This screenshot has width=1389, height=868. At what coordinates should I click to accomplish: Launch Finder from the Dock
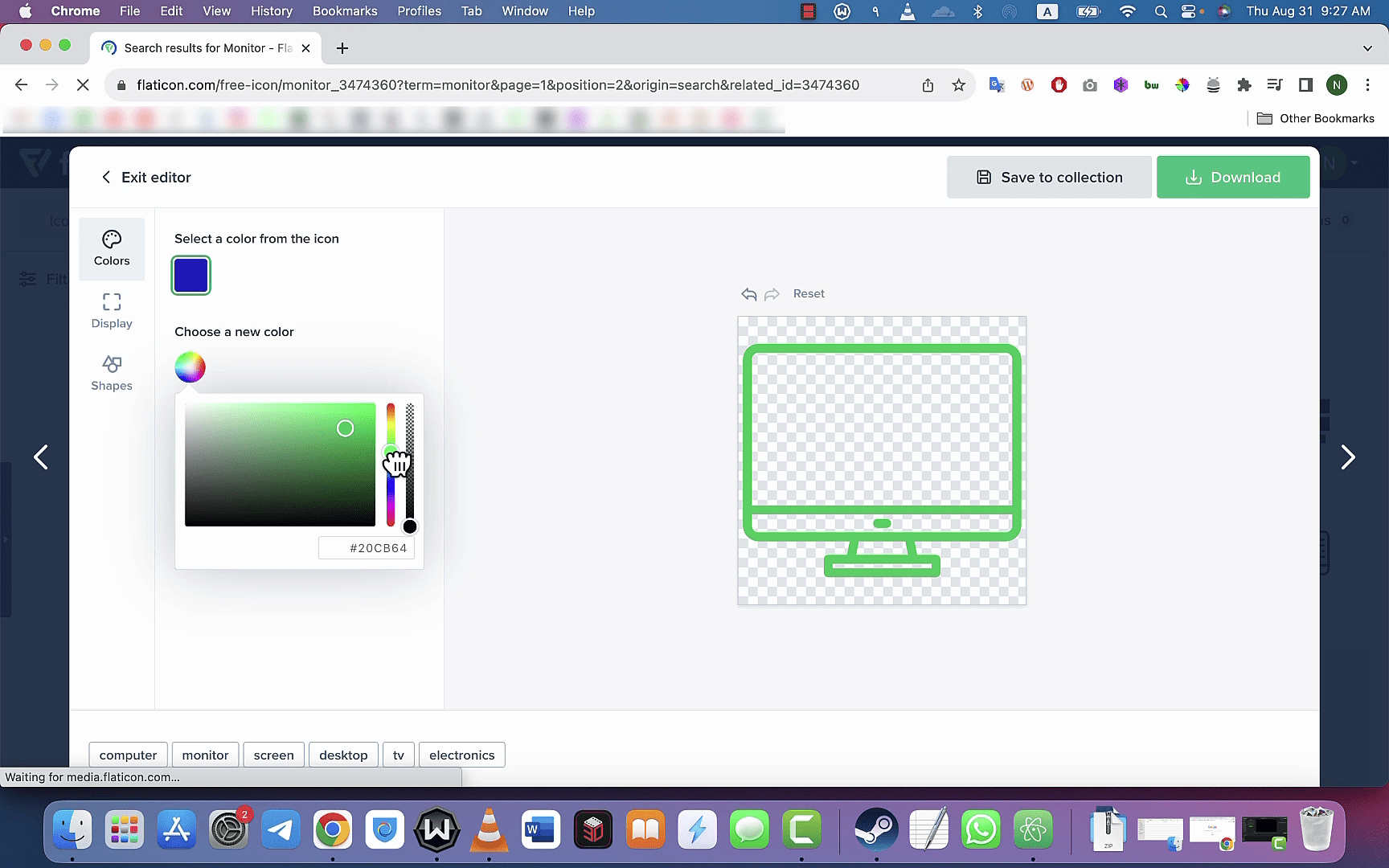(72, 829)
